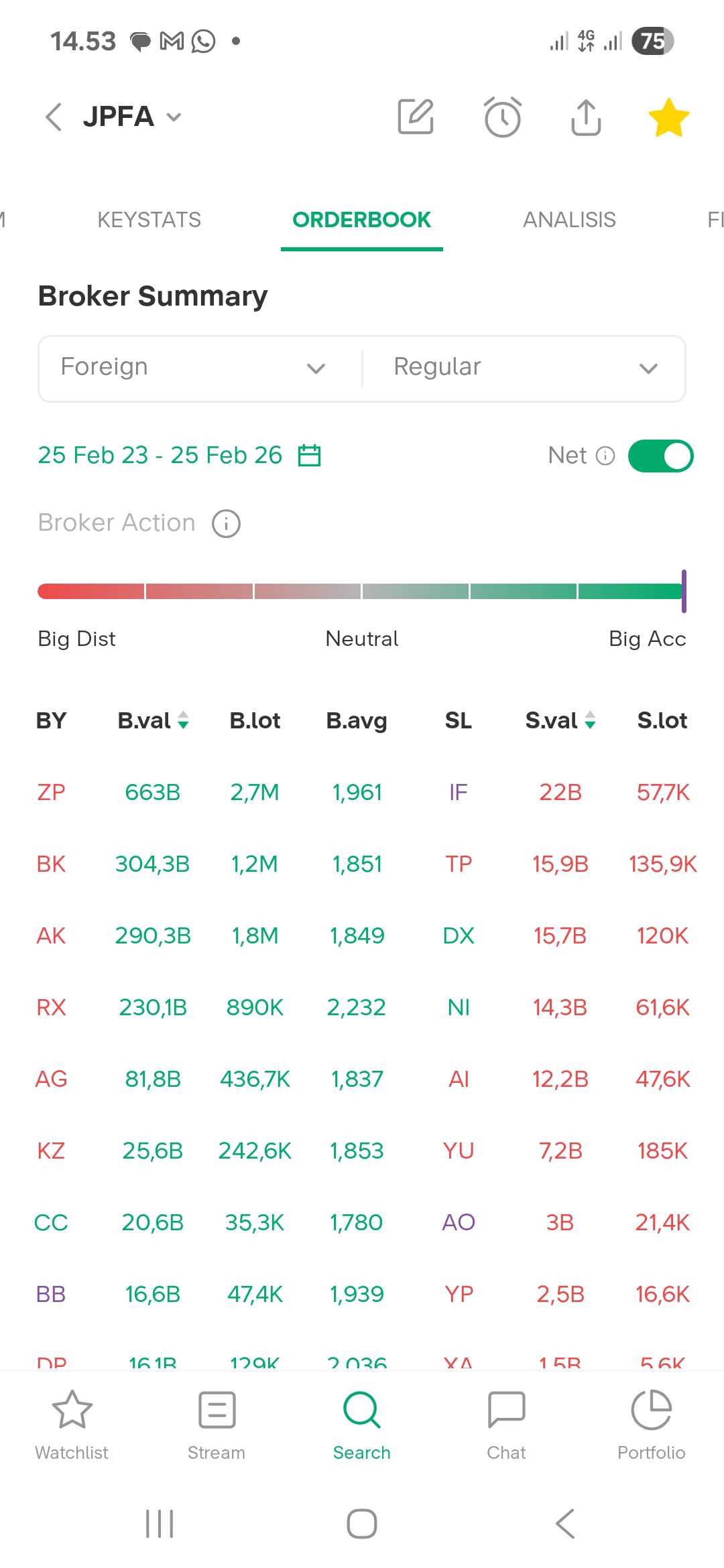This screenshot has height=1568, width=724.
Task: Show Broker Action info tooltip
Action: [x=227, y=523]
